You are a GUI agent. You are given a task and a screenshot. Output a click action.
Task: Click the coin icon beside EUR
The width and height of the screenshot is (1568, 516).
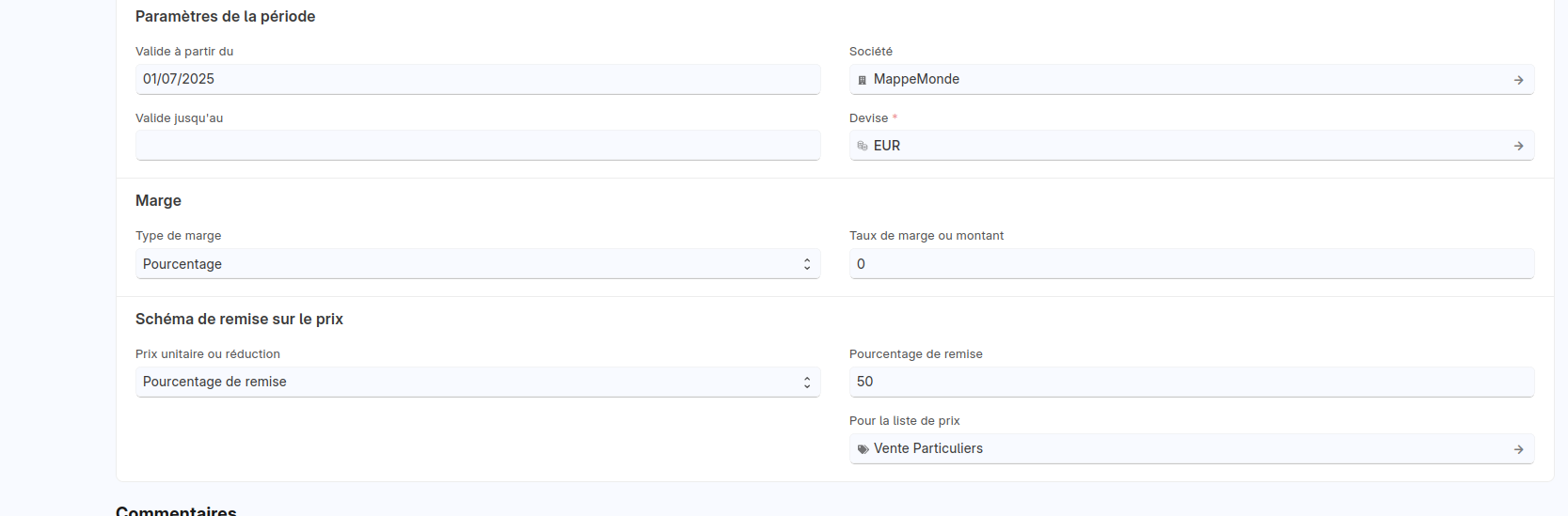point(862,146)
